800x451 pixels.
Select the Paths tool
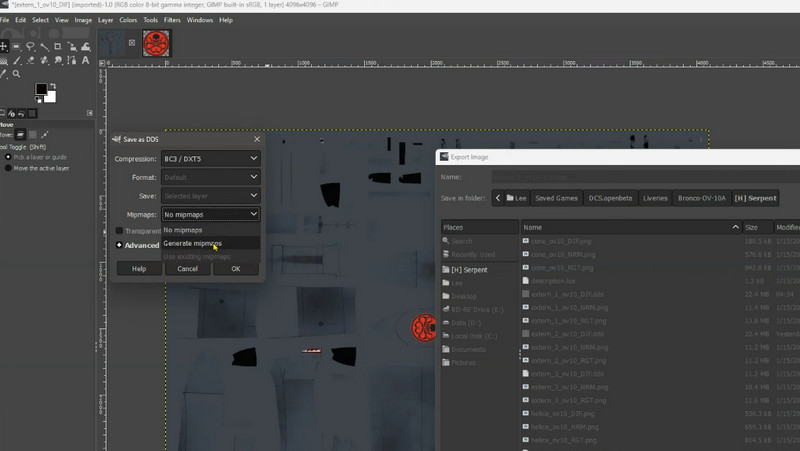pos(72,60)
